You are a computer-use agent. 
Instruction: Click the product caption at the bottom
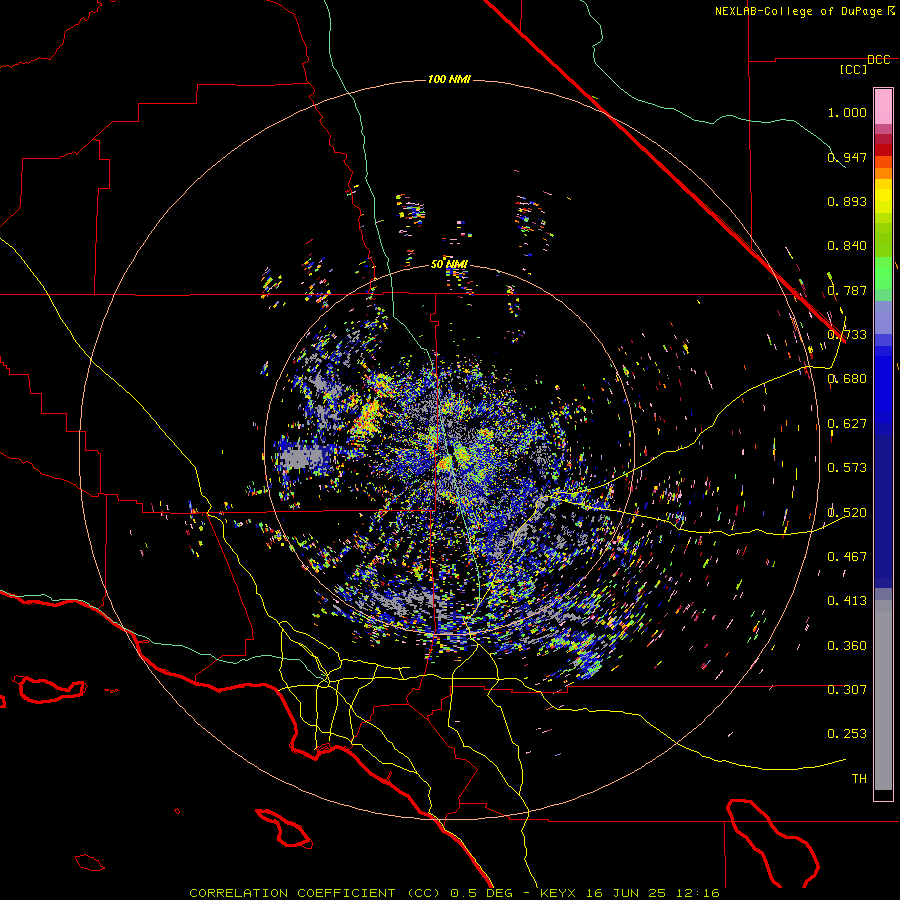(x=454, y=893)
